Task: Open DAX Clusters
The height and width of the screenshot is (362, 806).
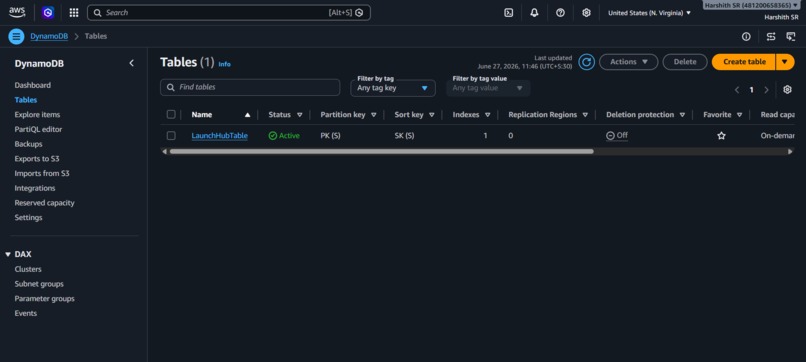Action: pyautogui.click(x=28, y=269)
